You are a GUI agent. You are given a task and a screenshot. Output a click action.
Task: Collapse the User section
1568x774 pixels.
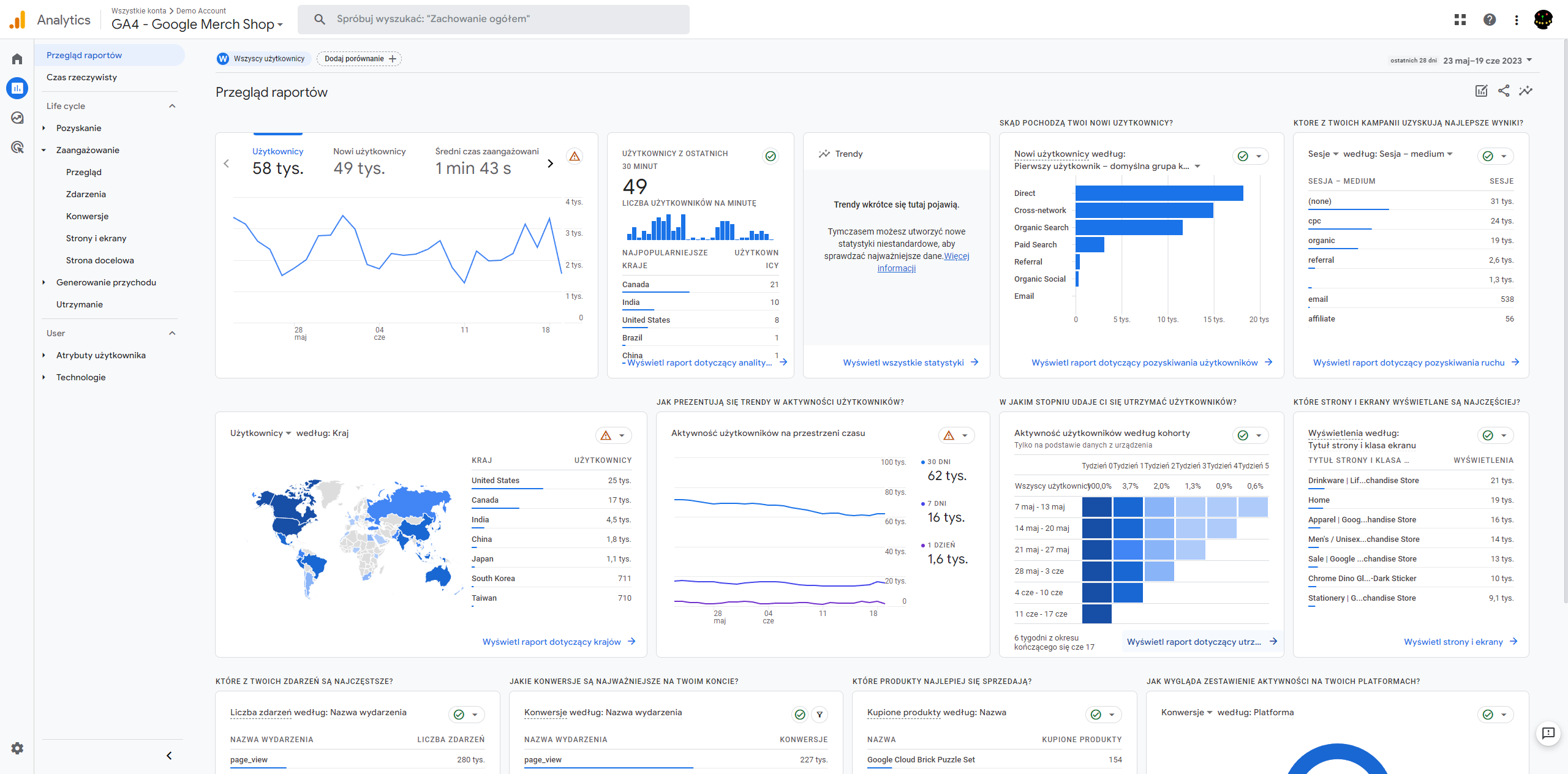point(172,333)
